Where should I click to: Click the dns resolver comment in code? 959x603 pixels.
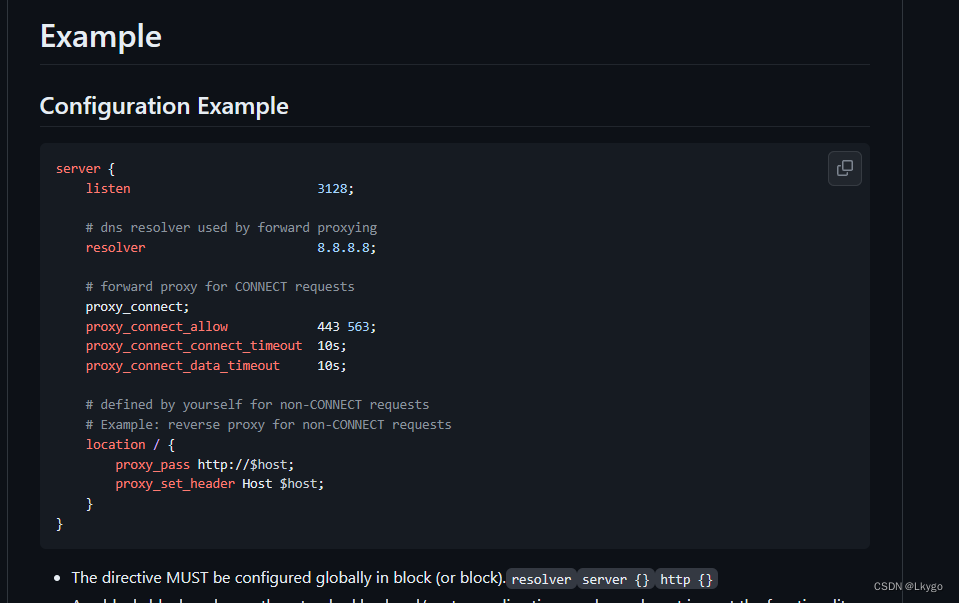click(x=231, y=227)
